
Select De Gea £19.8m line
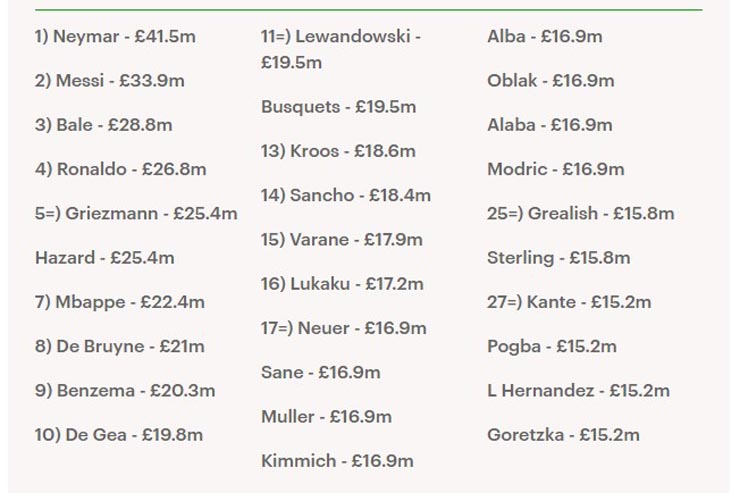[x=118, y=434]
